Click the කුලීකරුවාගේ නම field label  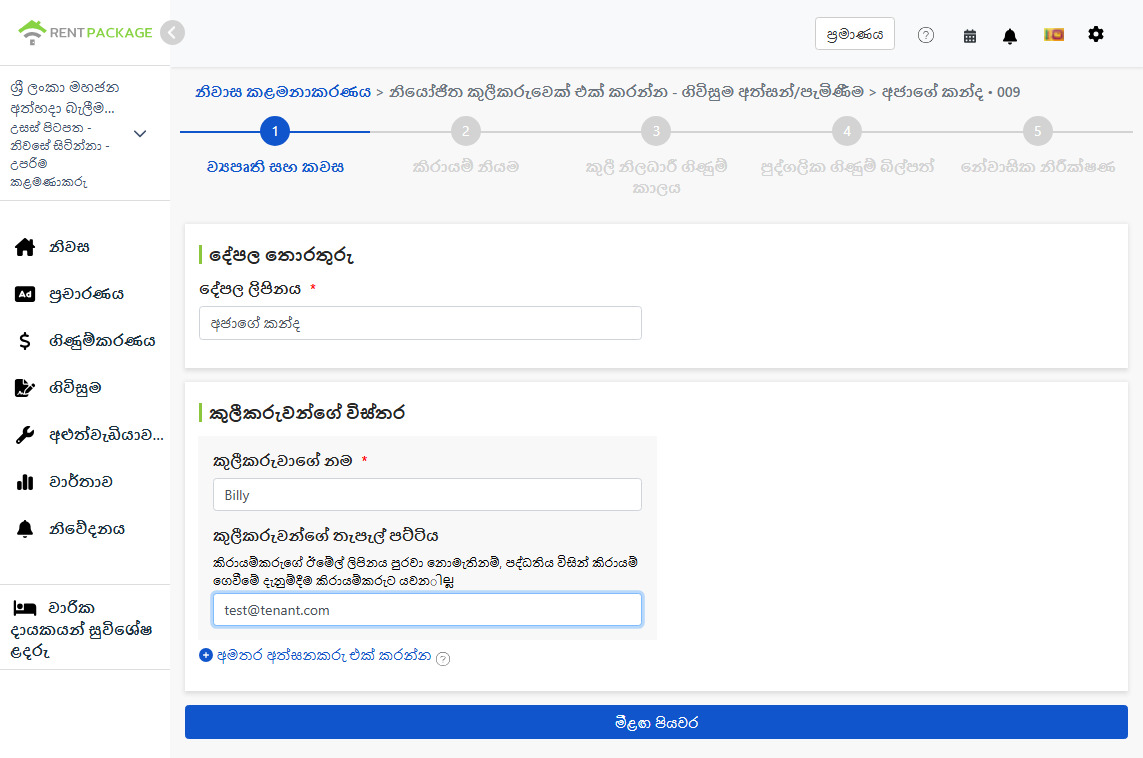click(283, 461)
